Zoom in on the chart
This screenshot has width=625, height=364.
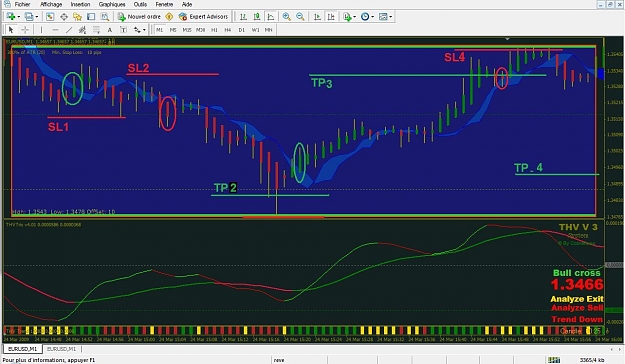pyautogui.click(x=286, y=17)
